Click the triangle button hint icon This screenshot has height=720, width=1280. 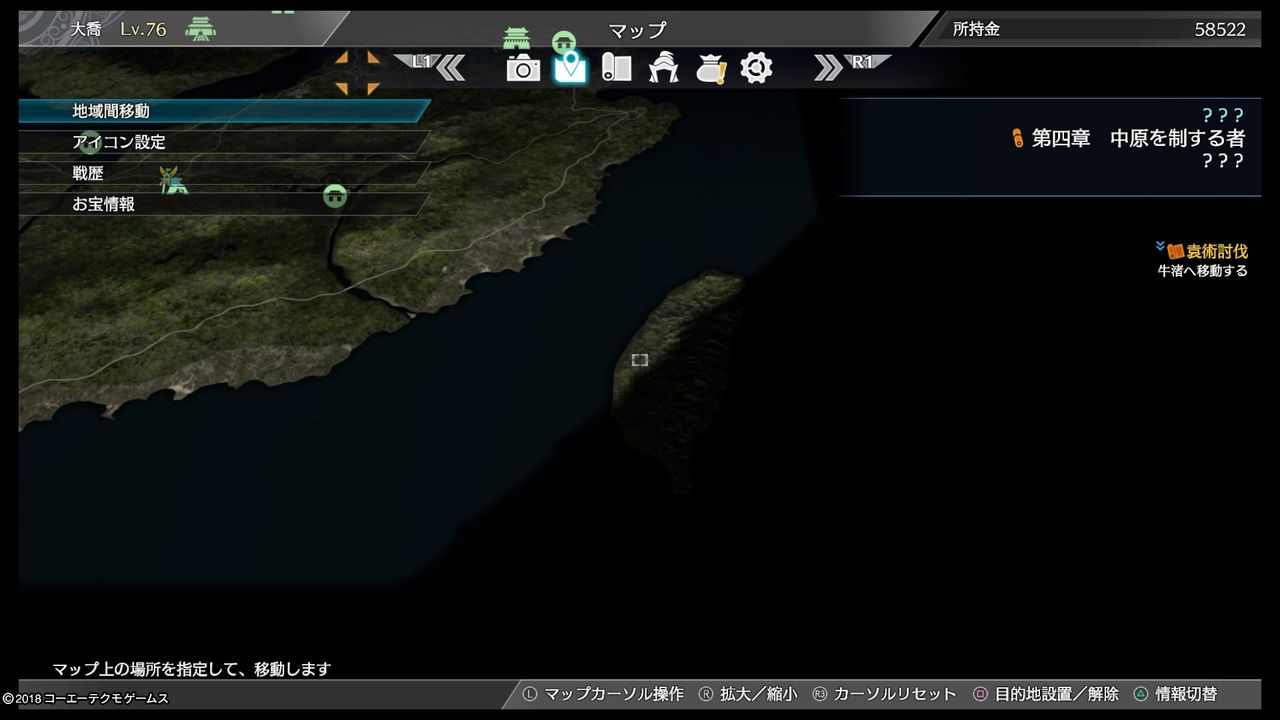1141,694
